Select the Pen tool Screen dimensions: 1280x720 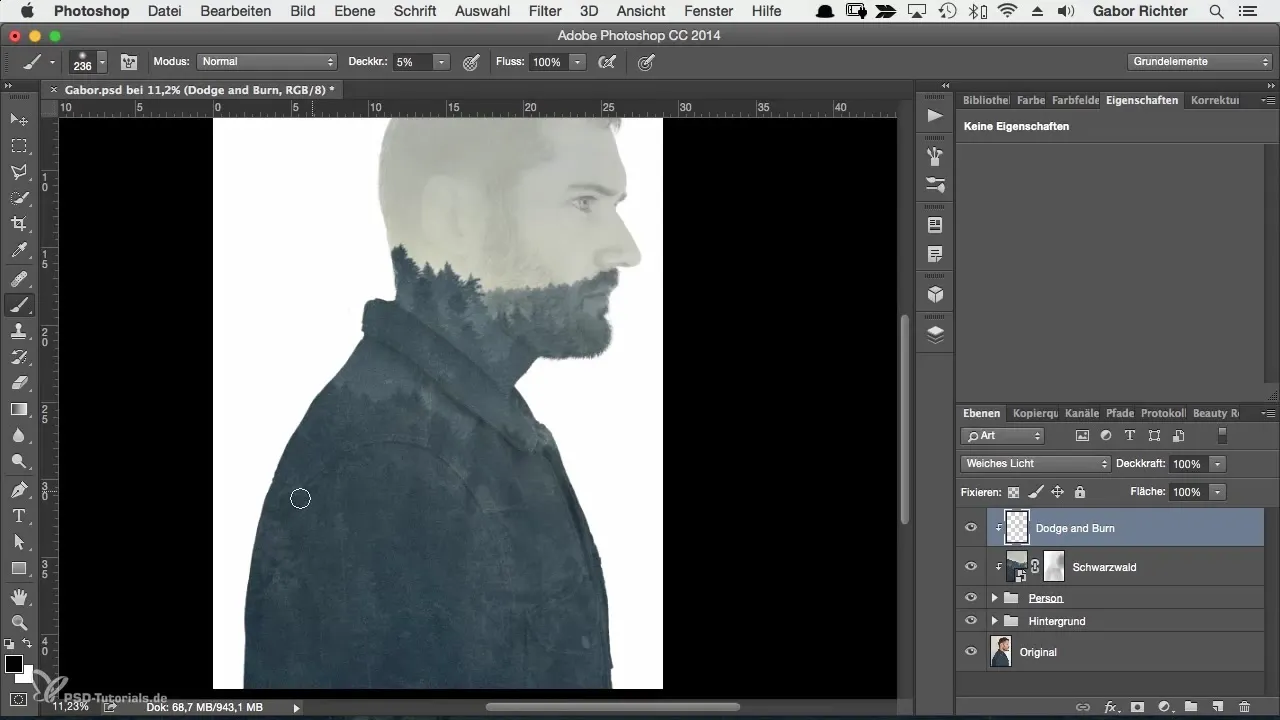click(x=19, y=490)
